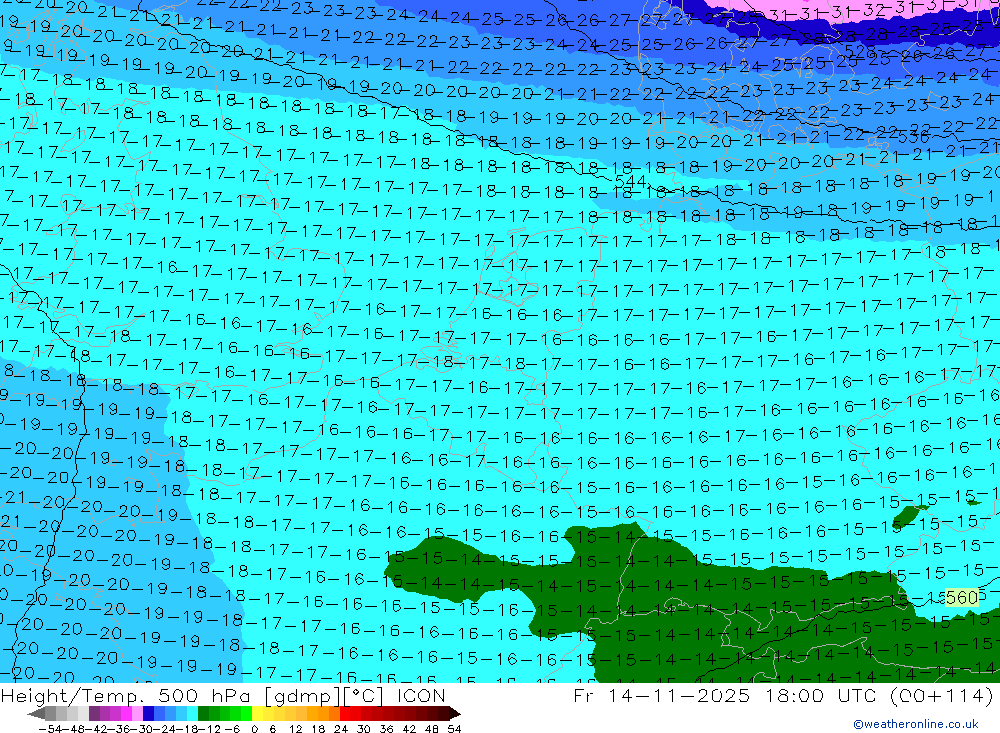Click the 560 height contour label

[x=961, y=598]
